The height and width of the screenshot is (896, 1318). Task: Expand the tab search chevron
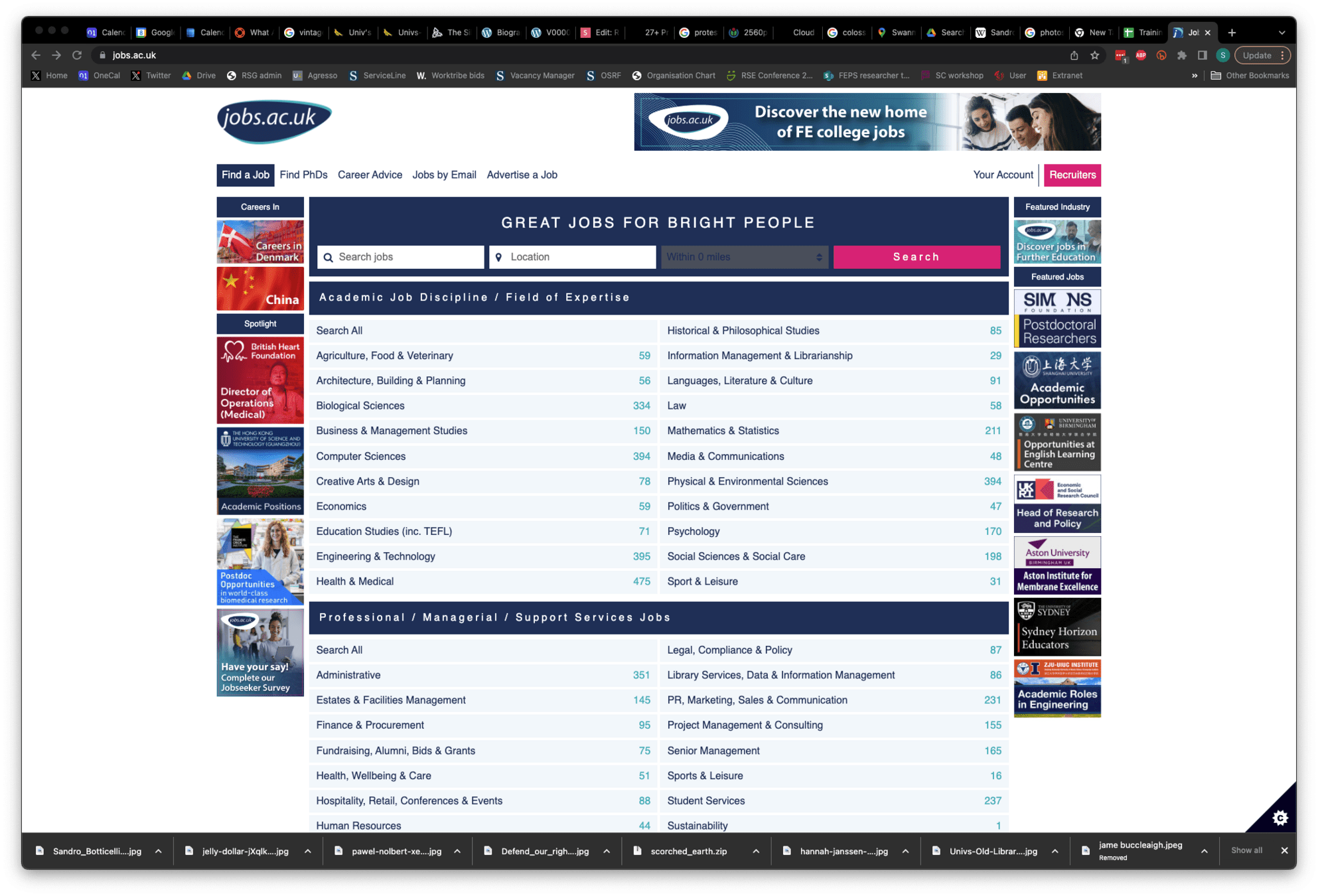point(1282,33)
